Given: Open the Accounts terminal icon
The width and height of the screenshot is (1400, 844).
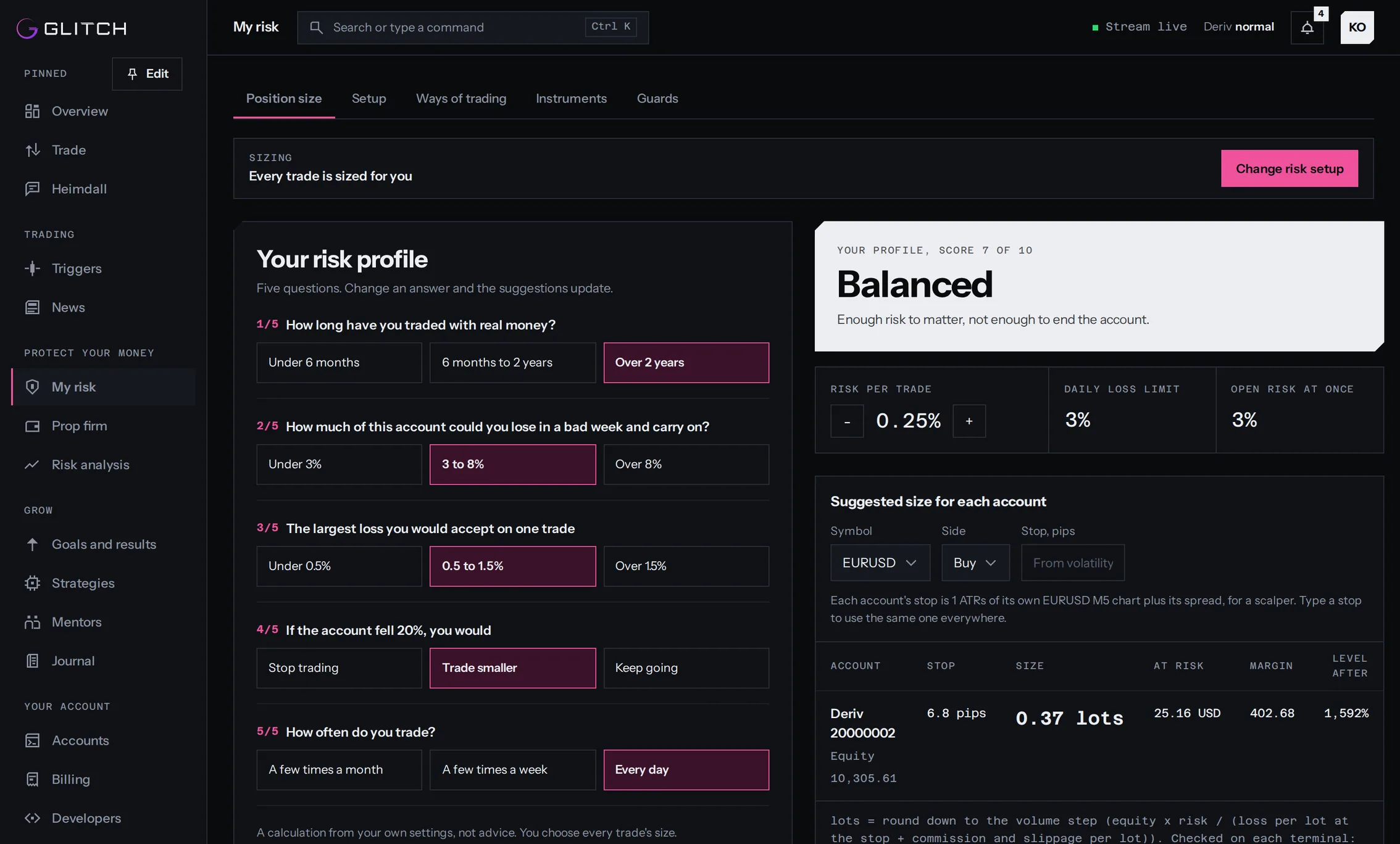Looking at the screenshot, I should click(x=32, y=740).
